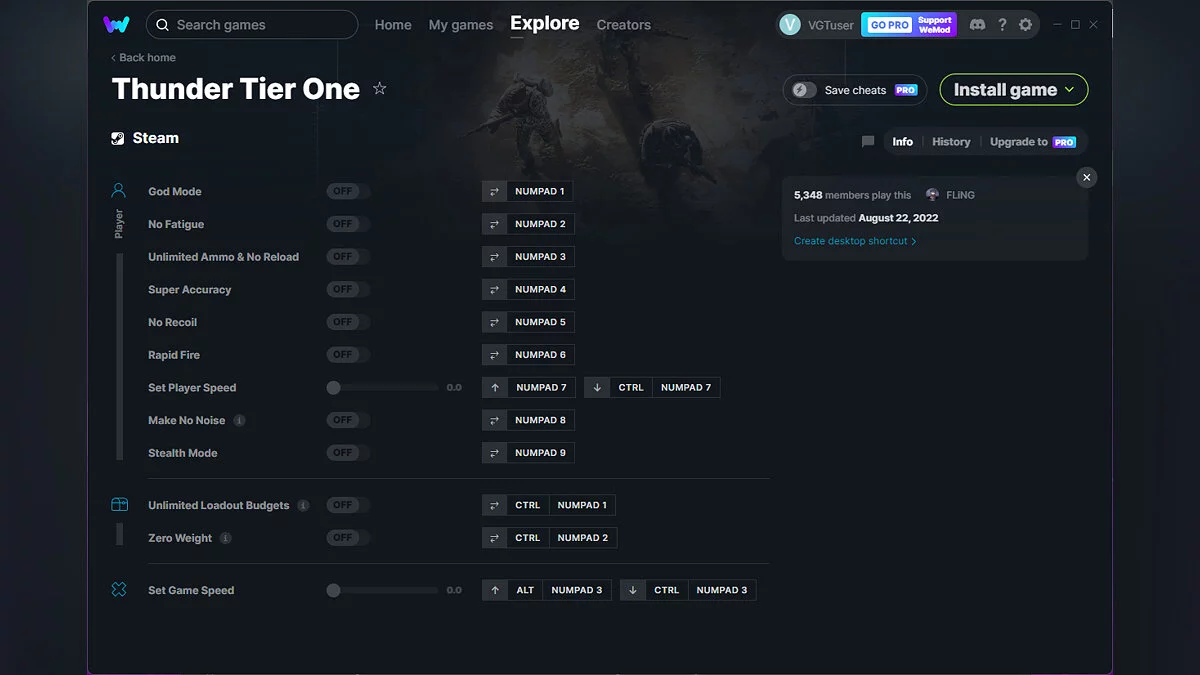Enable Unlimited Loadout Budgets toggle
Image resolution: width=1200 pixels, height=675 pixels.
(x=348, y=505)
